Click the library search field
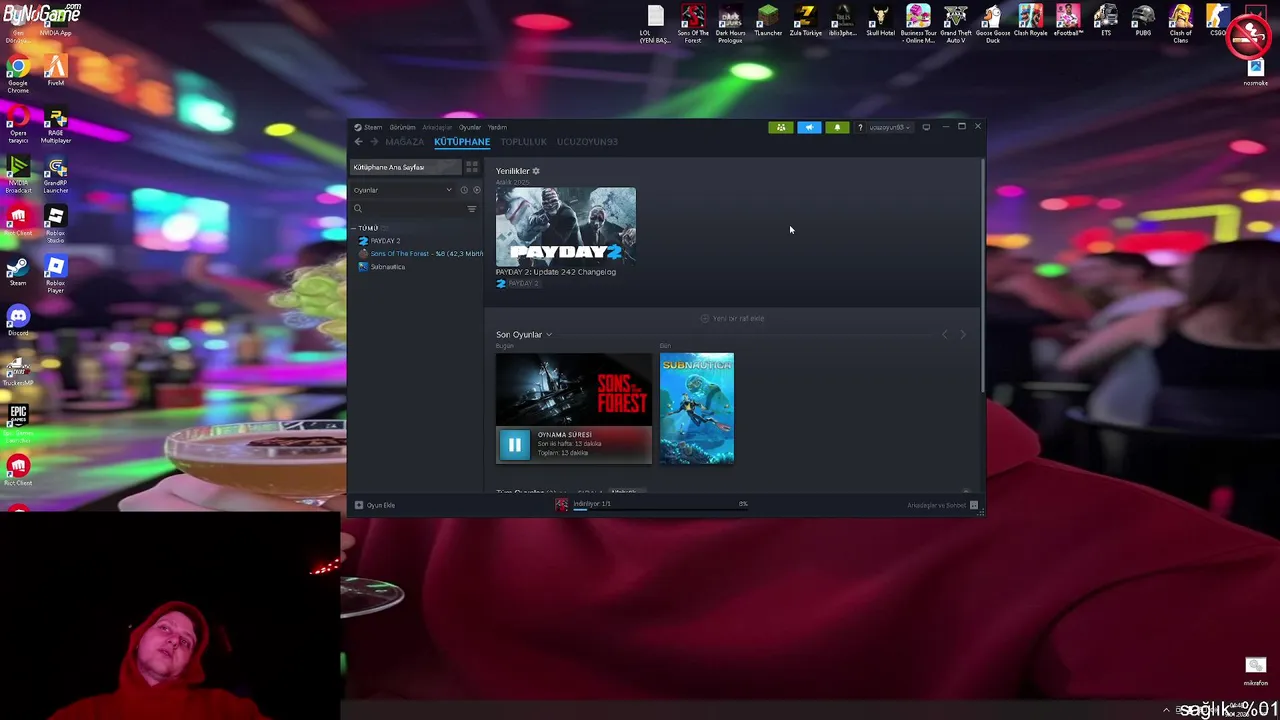1280x720 pixels. (x=408, y=208)
